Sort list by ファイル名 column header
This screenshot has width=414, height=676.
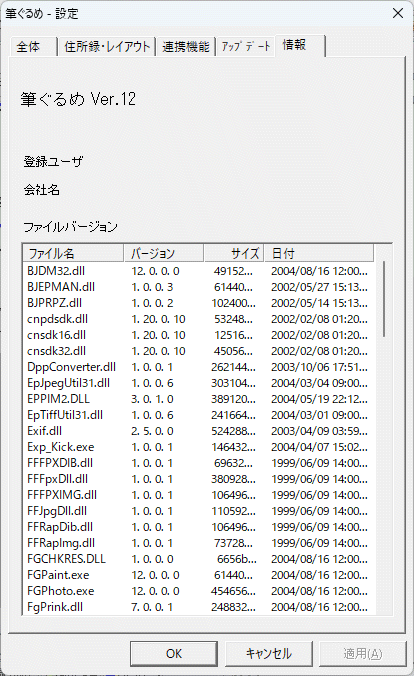73,253
